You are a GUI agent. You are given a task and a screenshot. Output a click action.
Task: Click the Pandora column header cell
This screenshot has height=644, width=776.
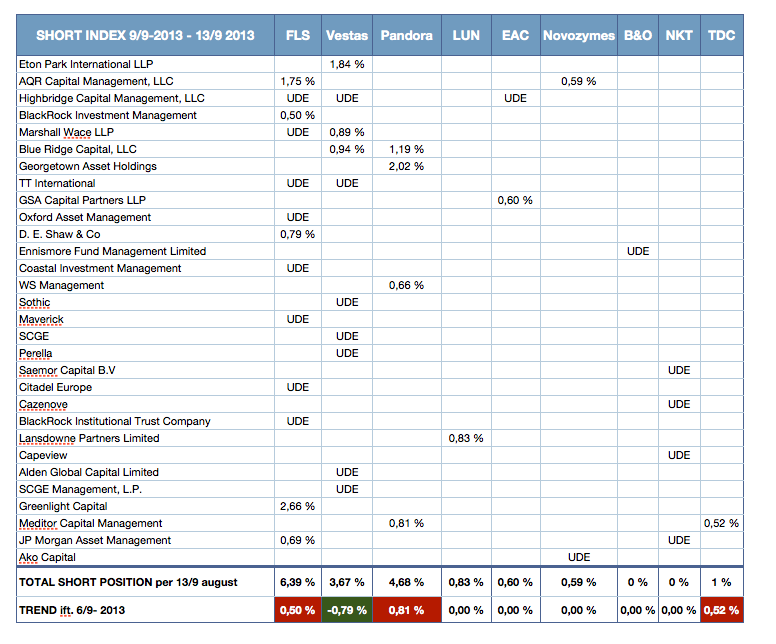[x=407, y=35]
